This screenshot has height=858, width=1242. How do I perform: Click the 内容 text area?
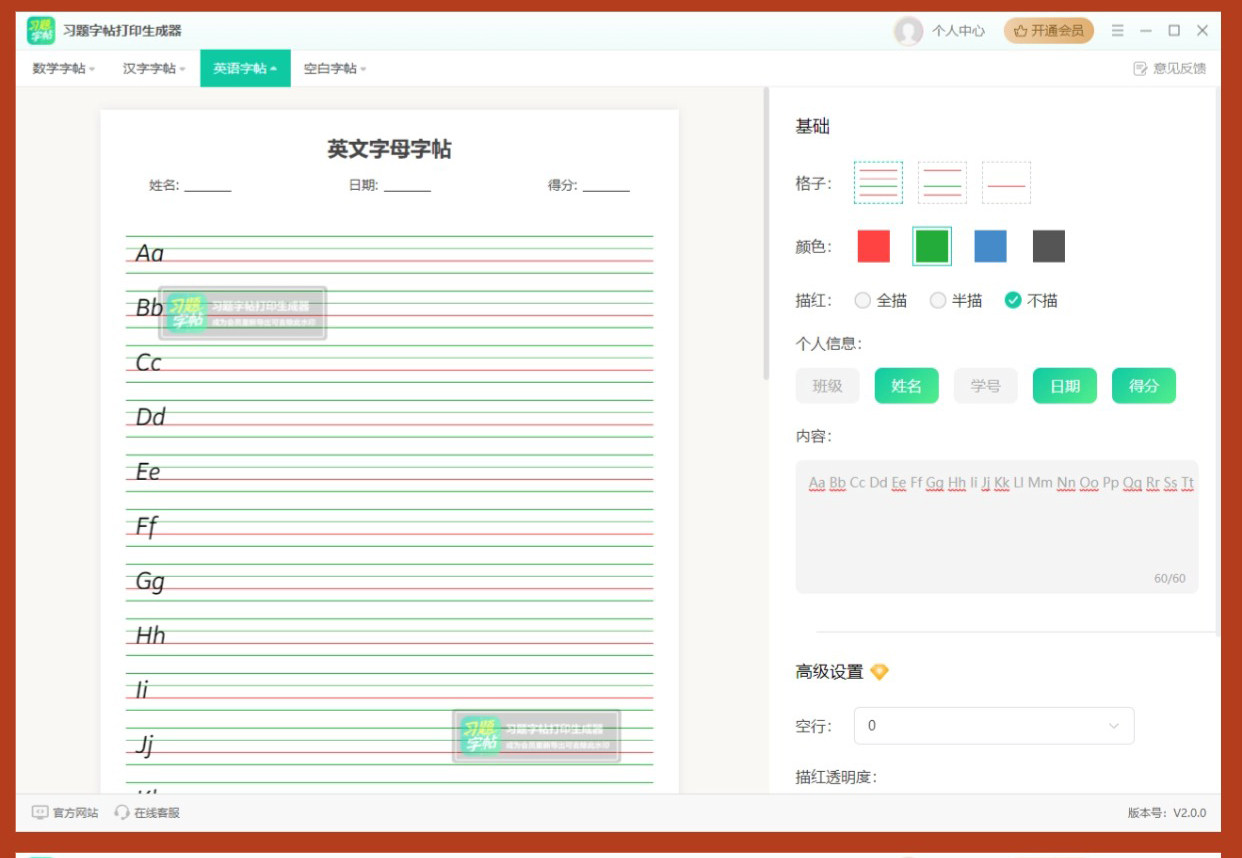pyautogui.click(x=997, y=527)
